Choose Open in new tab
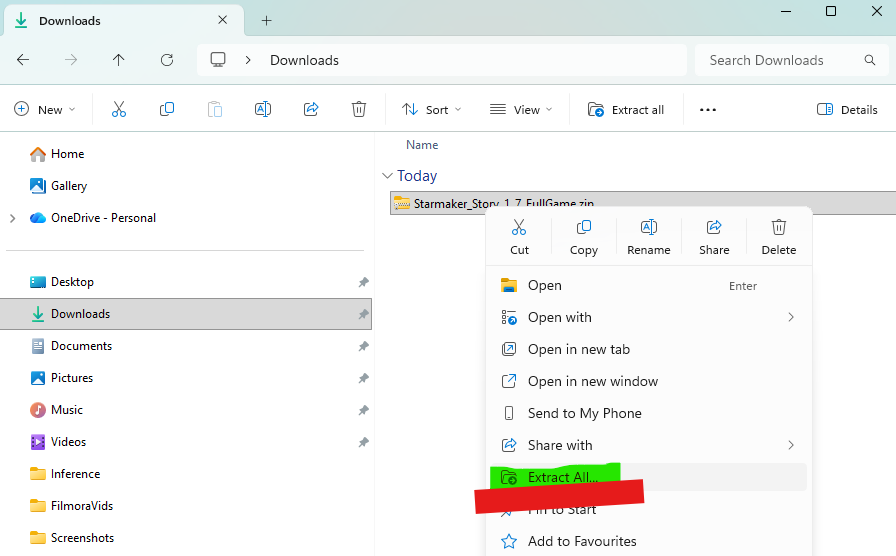The height and width of the screenshot is (556, 896). (x=648, y=349)
